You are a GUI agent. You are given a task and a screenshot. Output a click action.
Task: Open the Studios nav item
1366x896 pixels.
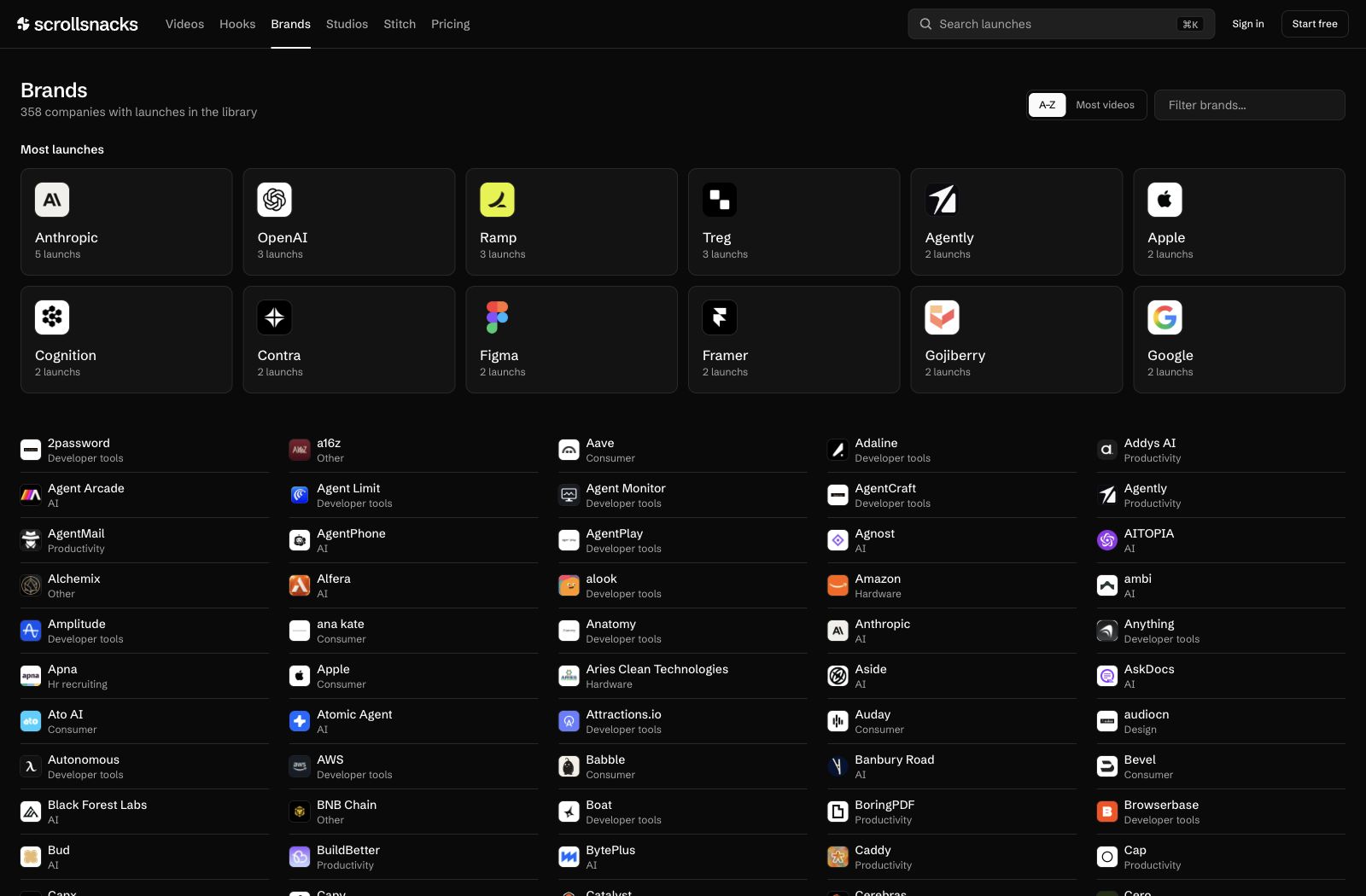click(x=347, y=24)
